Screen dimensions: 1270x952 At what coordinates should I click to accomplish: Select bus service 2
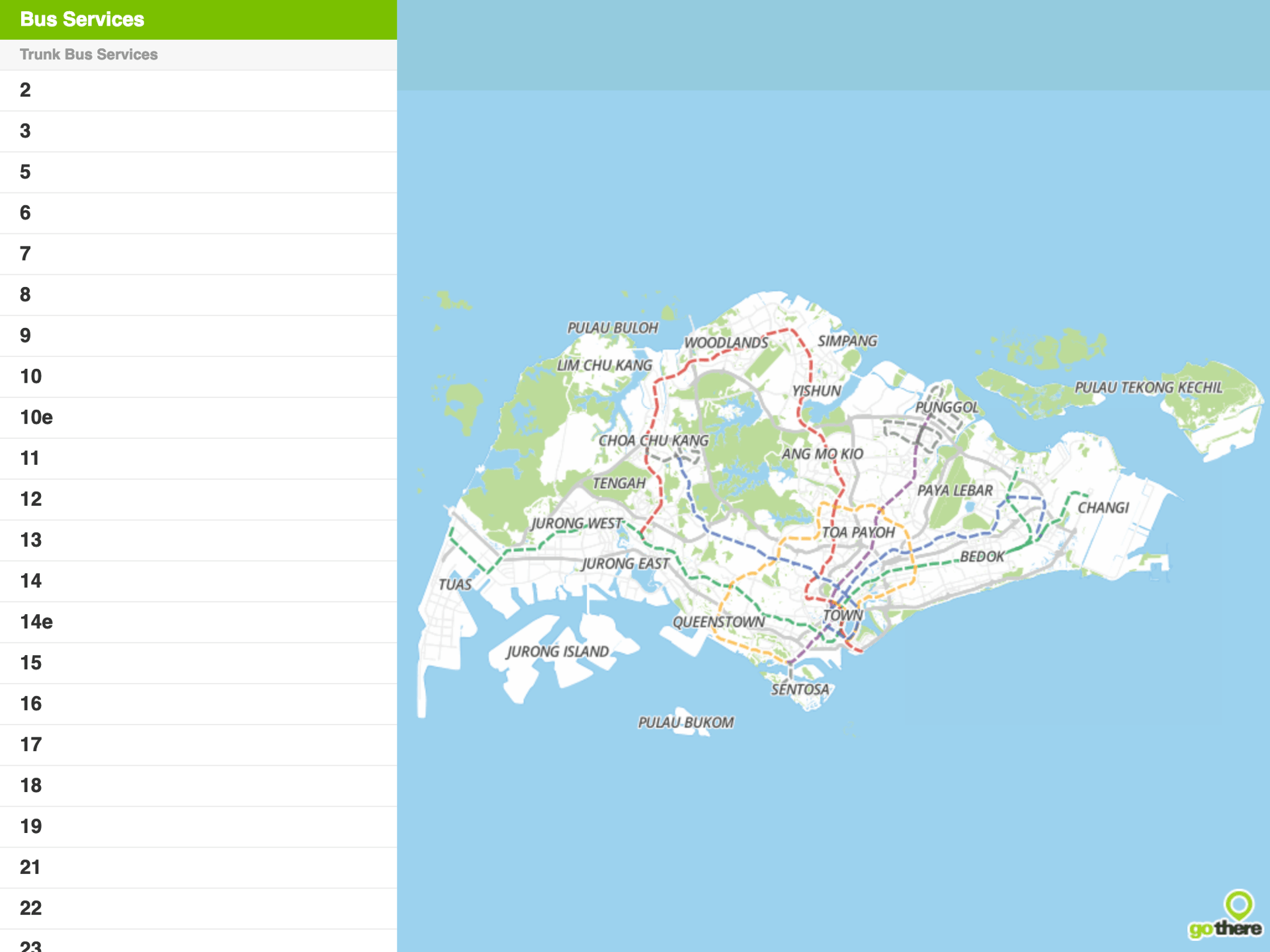(x=25, y=91)
